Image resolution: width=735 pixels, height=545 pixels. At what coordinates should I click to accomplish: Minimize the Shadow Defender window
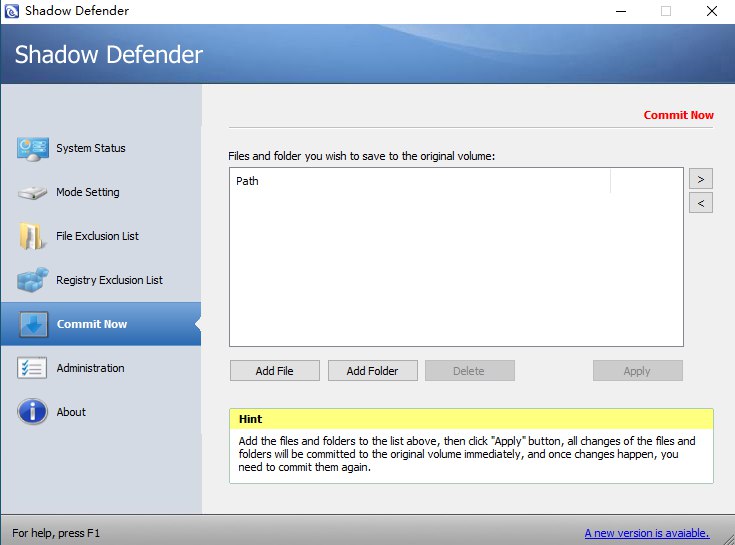point(621,11)
